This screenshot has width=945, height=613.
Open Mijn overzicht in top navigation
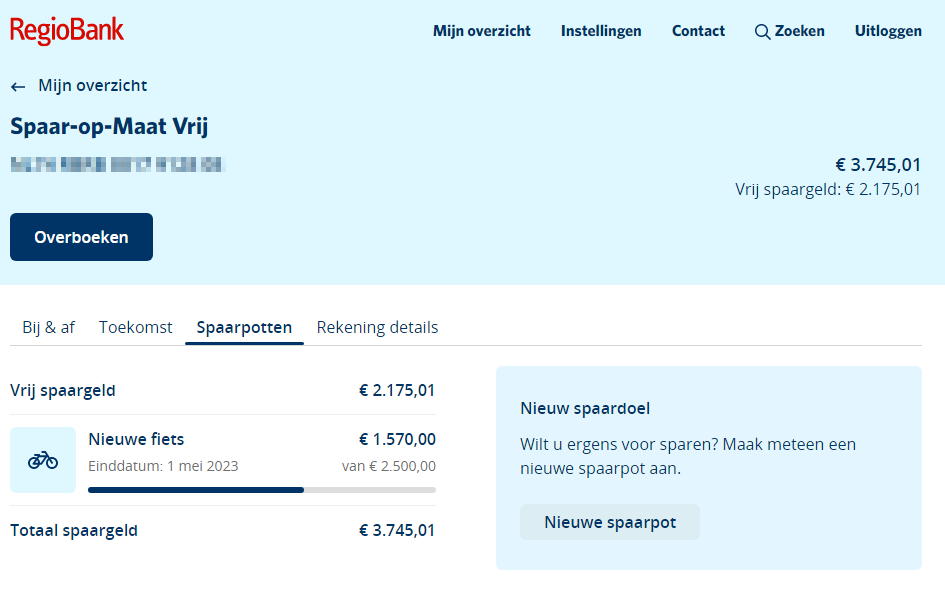click(482, 31)
